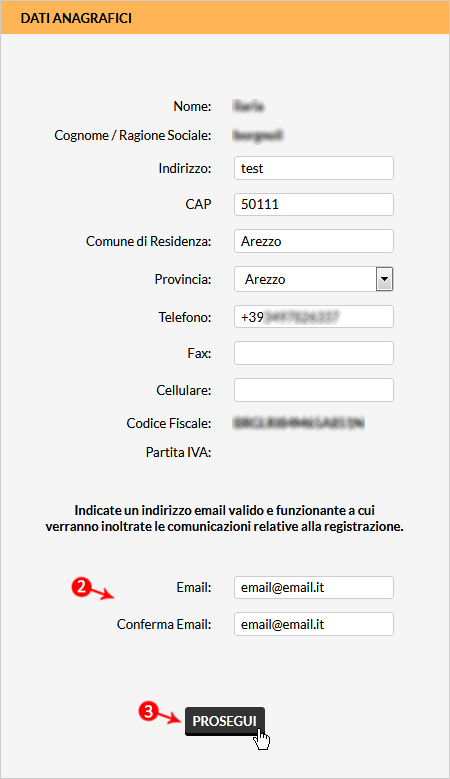The height and width of the screenshot is (779, 450).
Task: Click into the CAP field
Action: coord(314,204)
